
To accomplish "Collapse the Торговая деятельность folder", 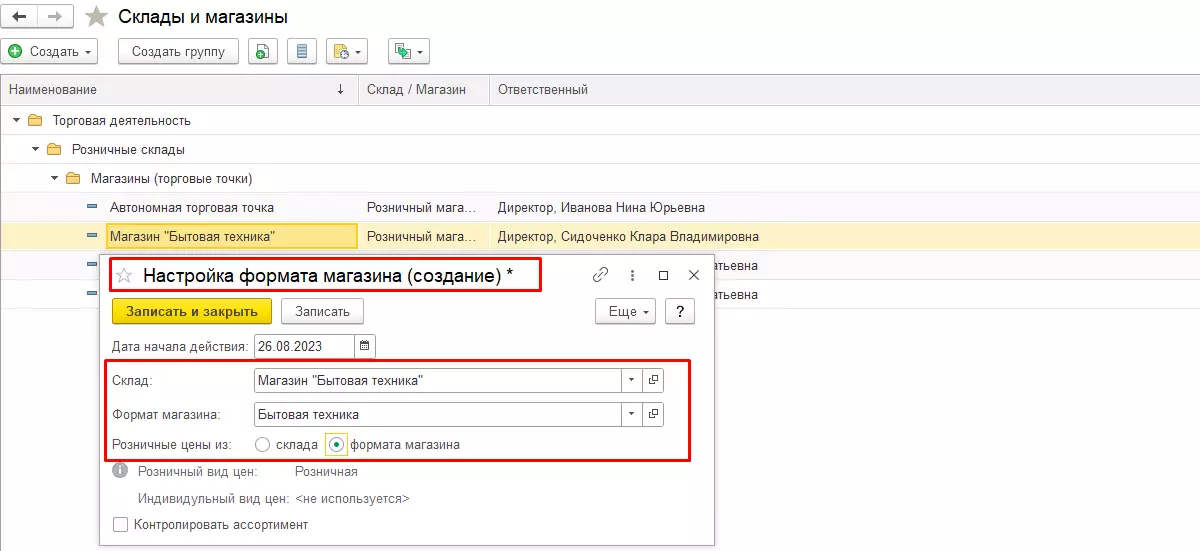I will click(16, 120).
